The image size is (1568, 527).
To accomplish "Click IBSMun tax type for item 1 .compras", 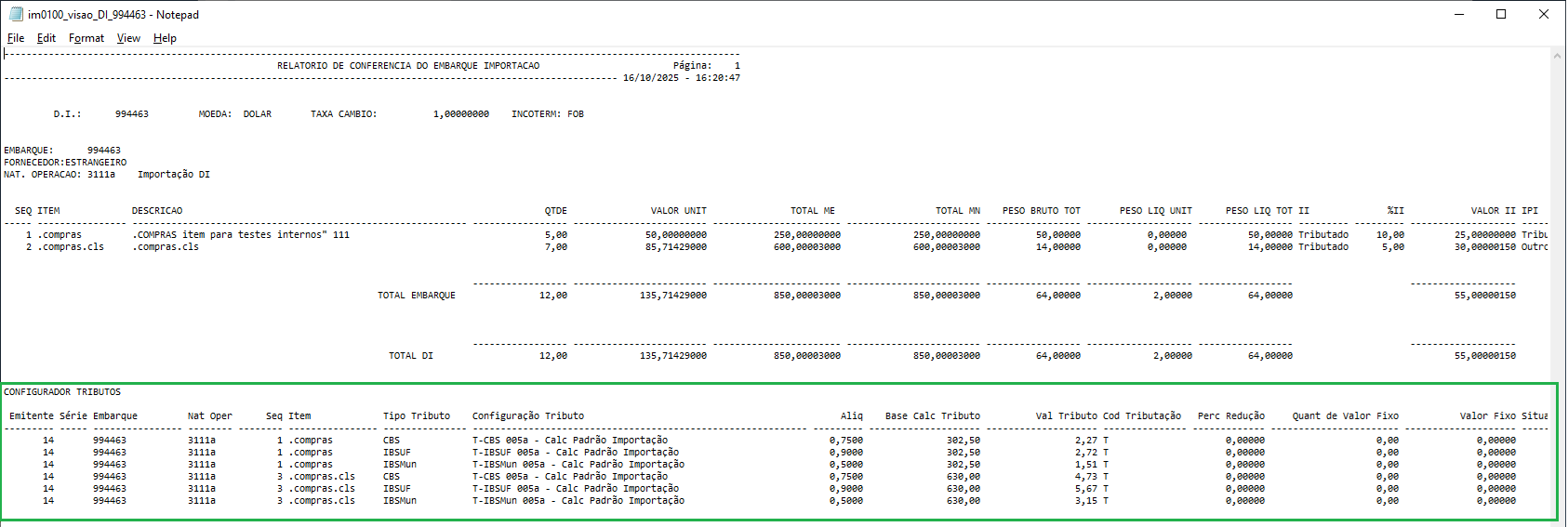I will coord(400,465).
